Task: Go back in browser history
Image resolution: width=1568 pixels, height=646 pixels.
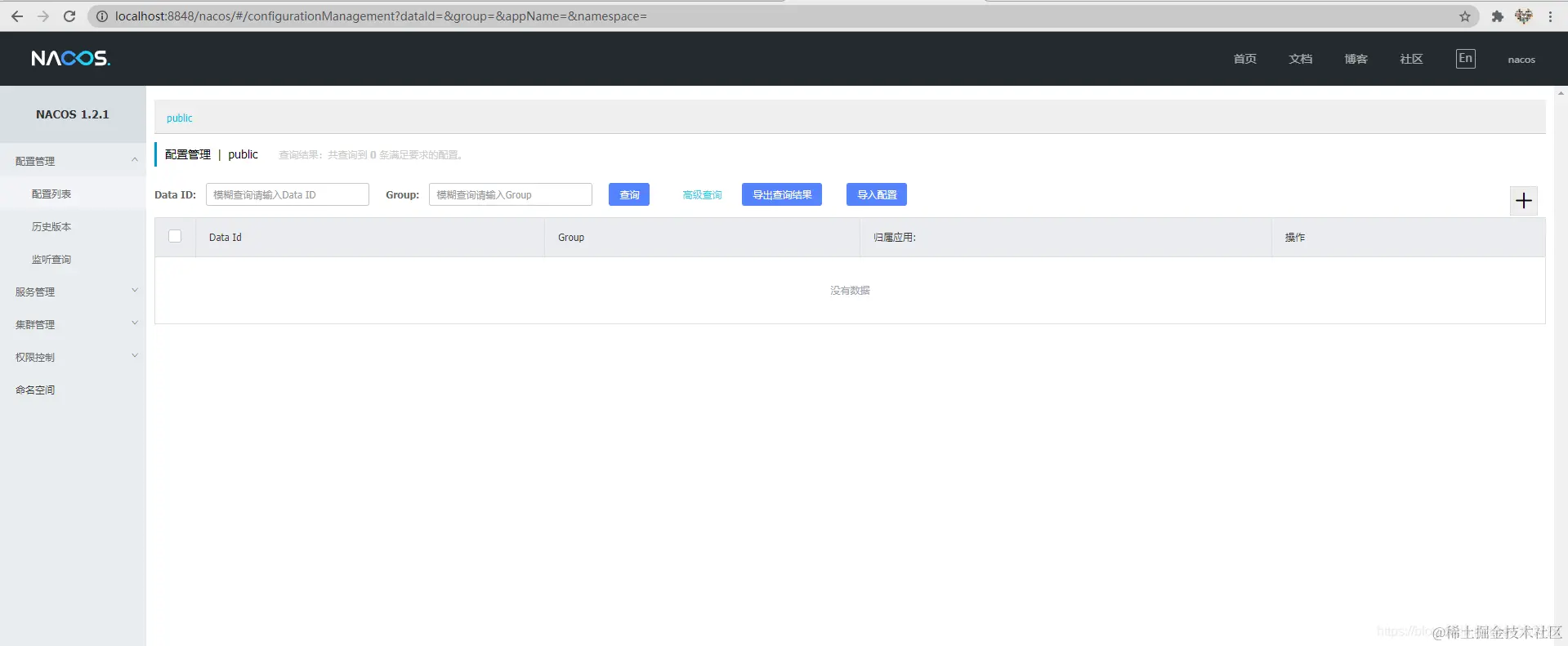Action: [17, 16]
